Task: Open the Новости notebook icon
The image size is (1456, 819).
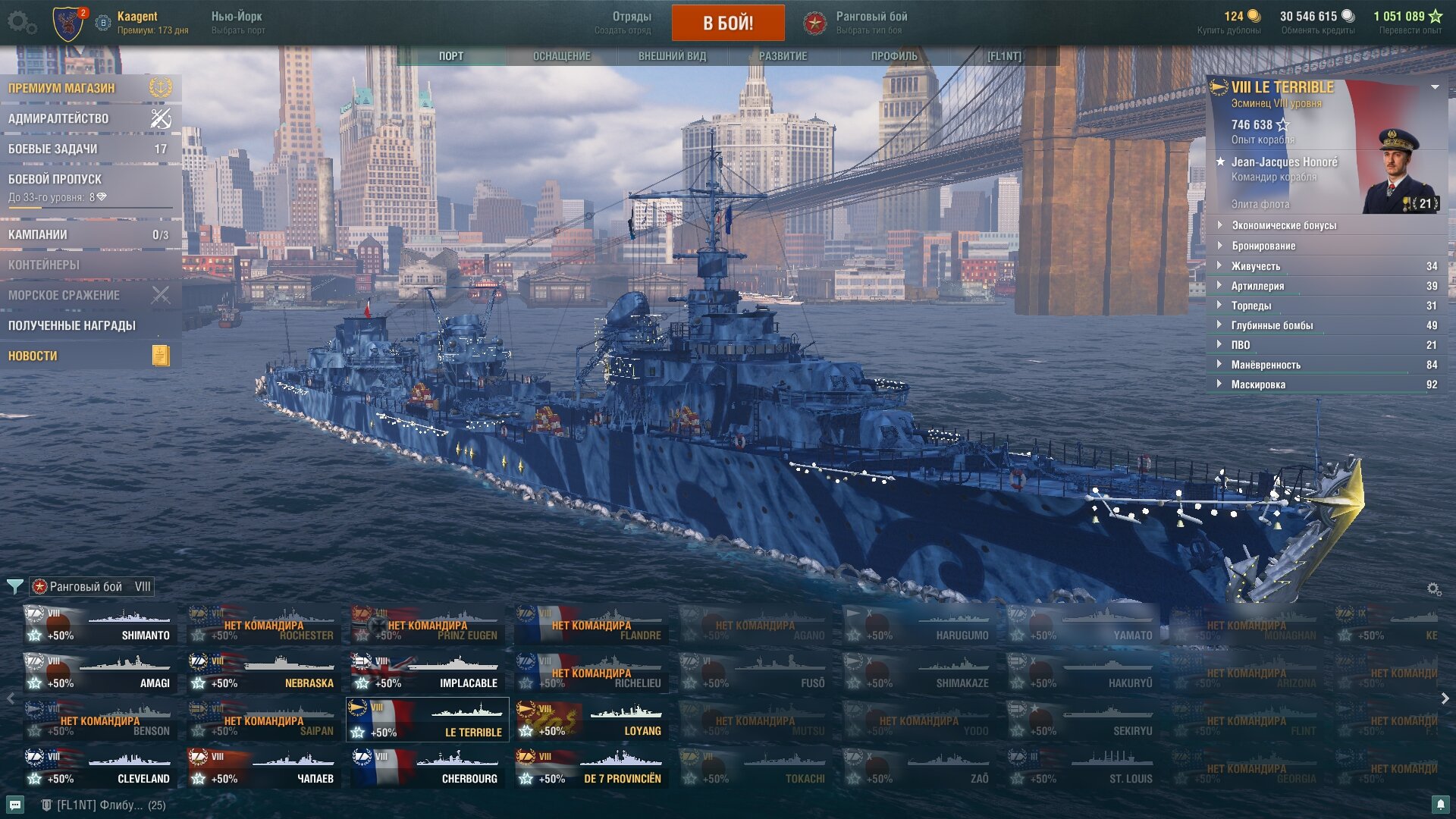Action: [160, 356]
